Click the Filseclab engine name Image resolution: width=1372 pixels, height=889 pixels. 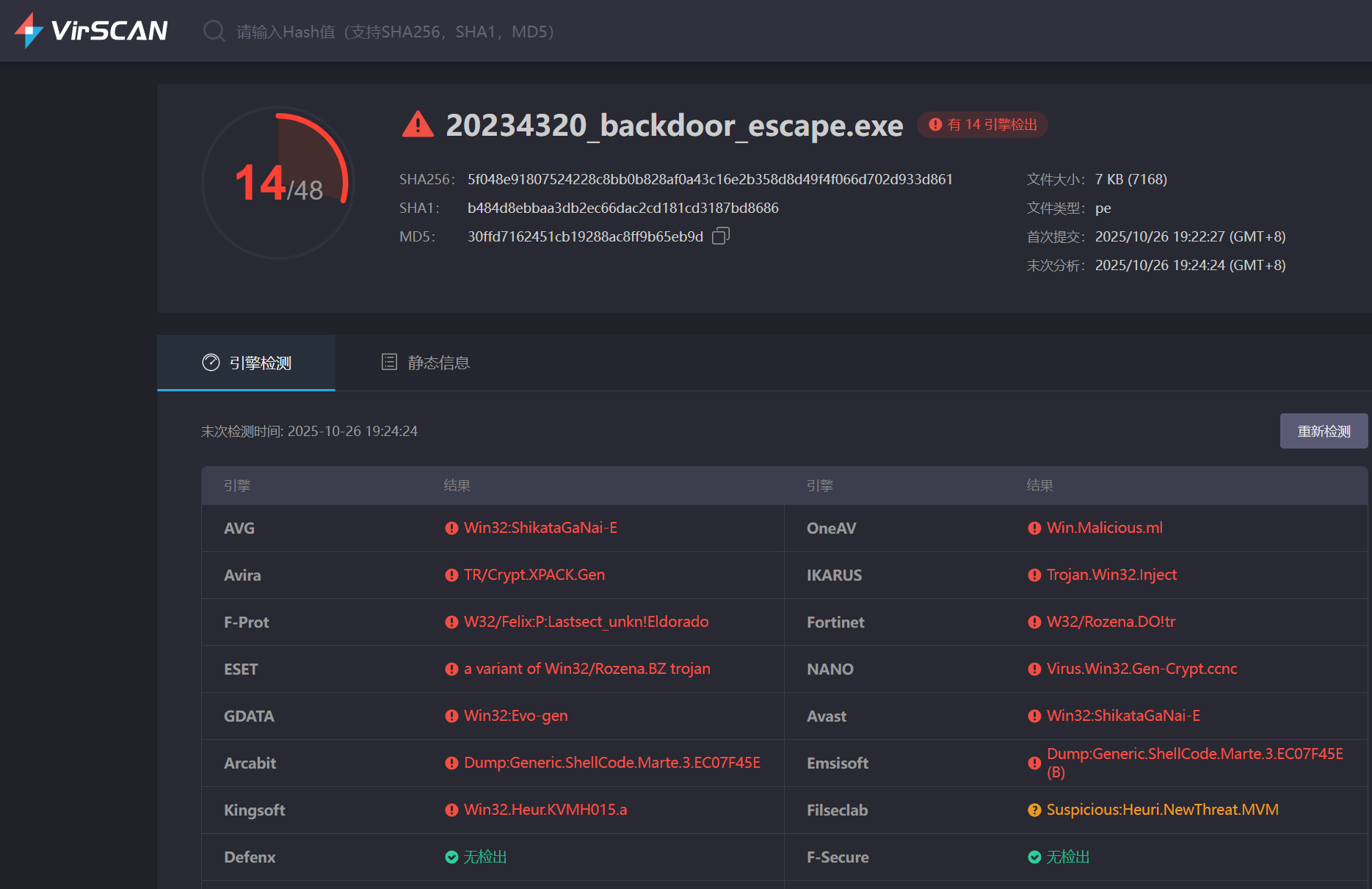[x=837, y=810]
